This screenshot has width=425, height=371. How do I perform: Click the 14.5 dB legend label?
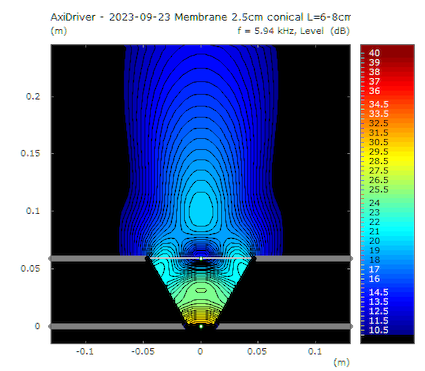379,292
